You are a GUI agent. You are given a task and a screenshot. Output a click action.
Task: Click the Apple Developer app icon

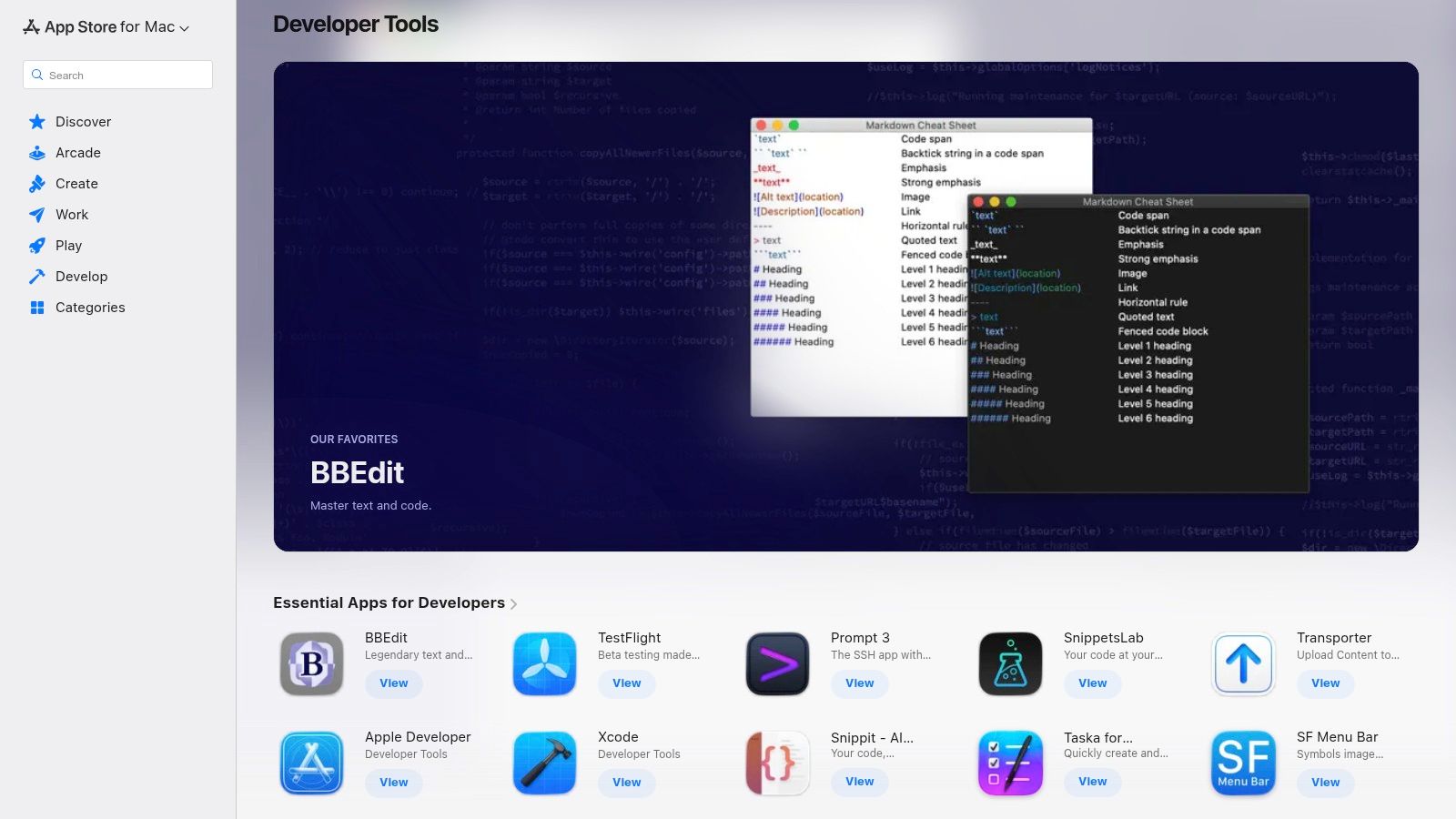point(311,763)
